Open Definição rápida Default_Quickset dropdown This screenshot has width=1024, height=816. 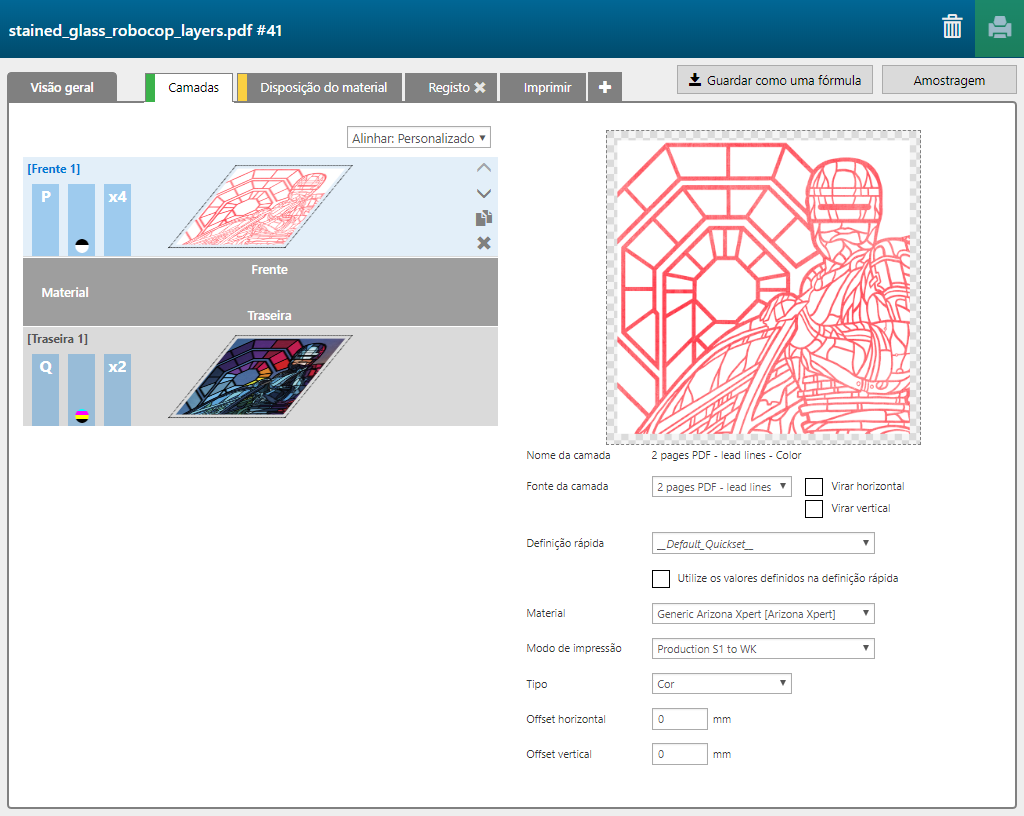(763, 543)
